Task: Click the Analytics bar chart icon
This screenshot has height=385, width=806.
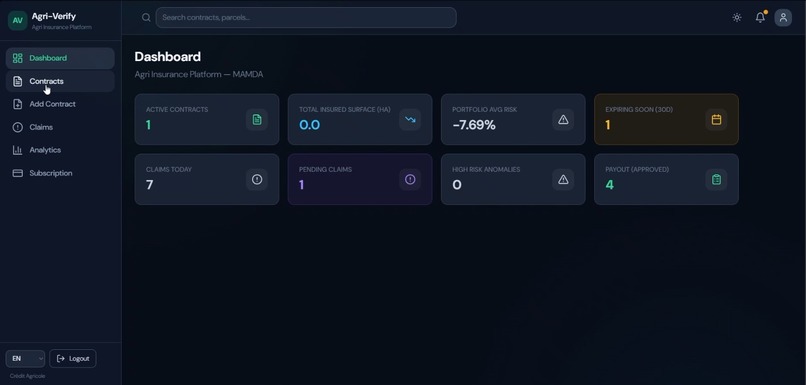Action: click(x=17, y=150)
